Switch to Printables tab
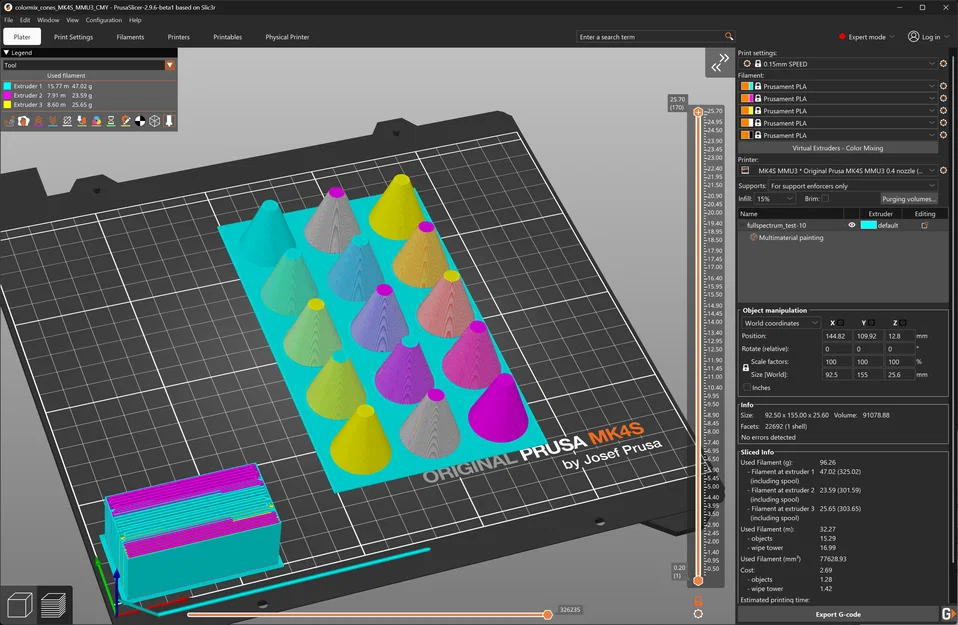The width and height of the screenshot is (958, 625). click(227, 37)
